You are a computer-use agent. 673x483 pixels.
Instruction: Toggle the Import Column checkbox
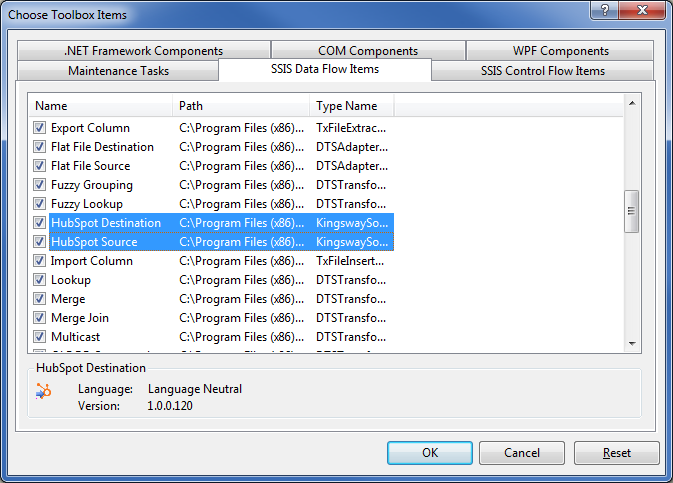pos(39,261)
